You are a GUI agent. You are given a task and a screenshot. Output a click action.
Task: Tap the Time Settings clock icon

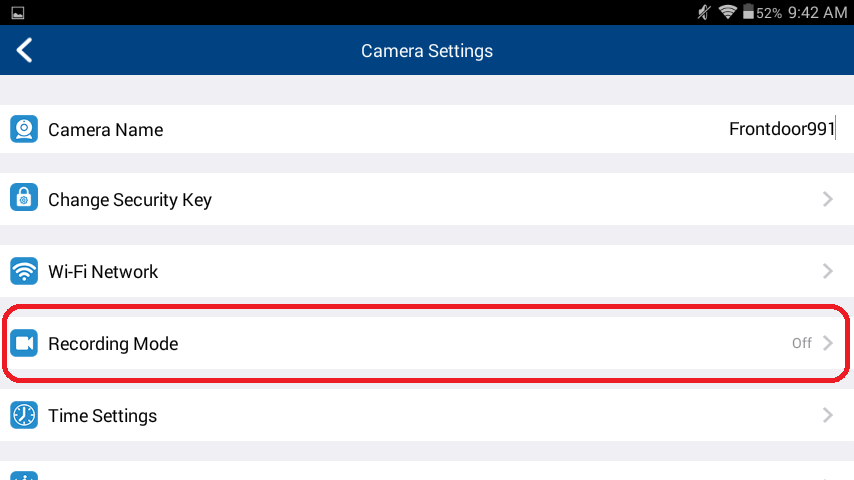tap(24, 415)
